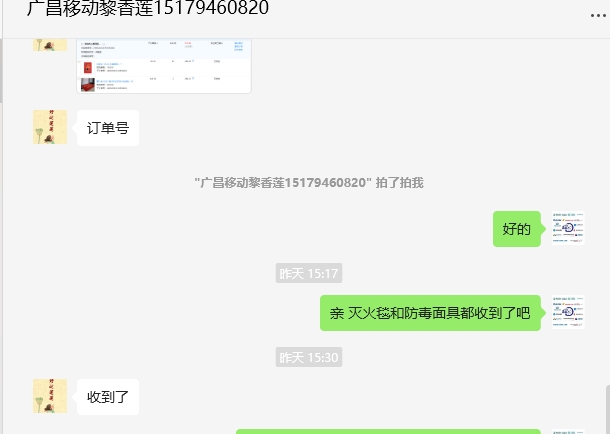This screenshot has width=610, height=434.
Task: Click my avatar beside 好的 message
Action: (568, 228)
